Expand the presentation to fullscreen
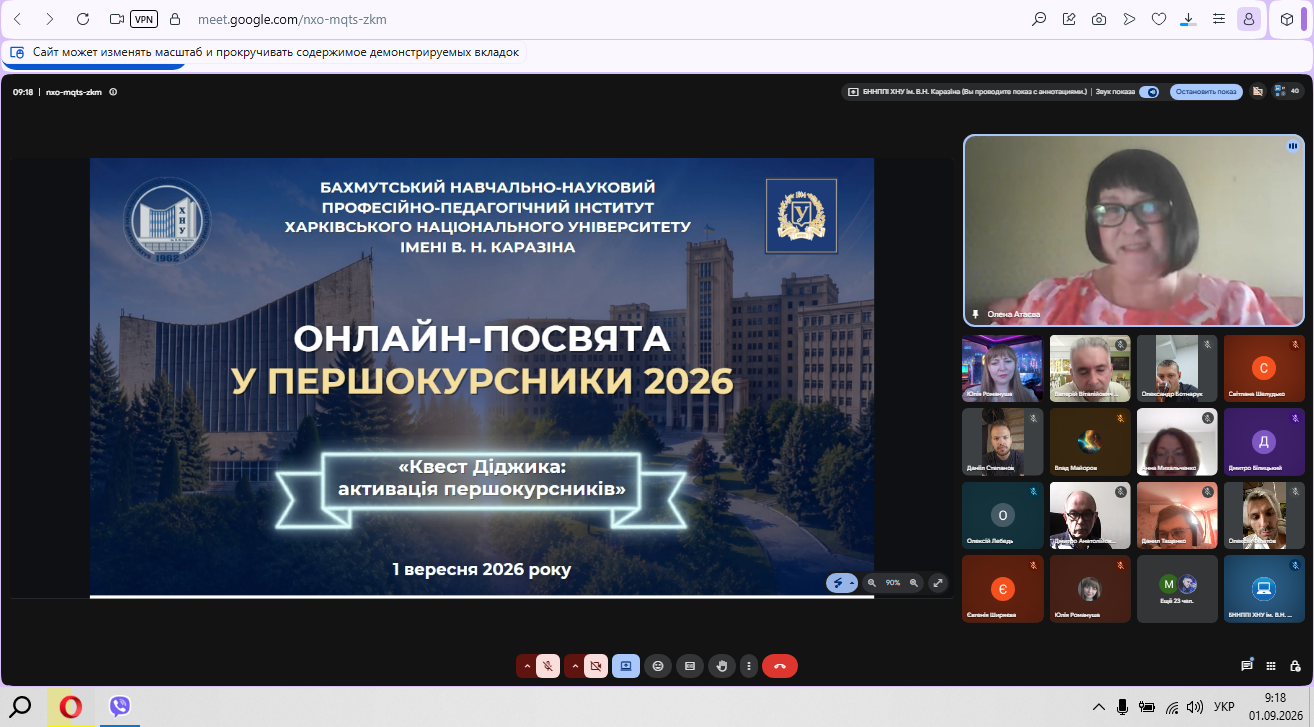Viewport: 1314px width, 727px height. point(937,582)
